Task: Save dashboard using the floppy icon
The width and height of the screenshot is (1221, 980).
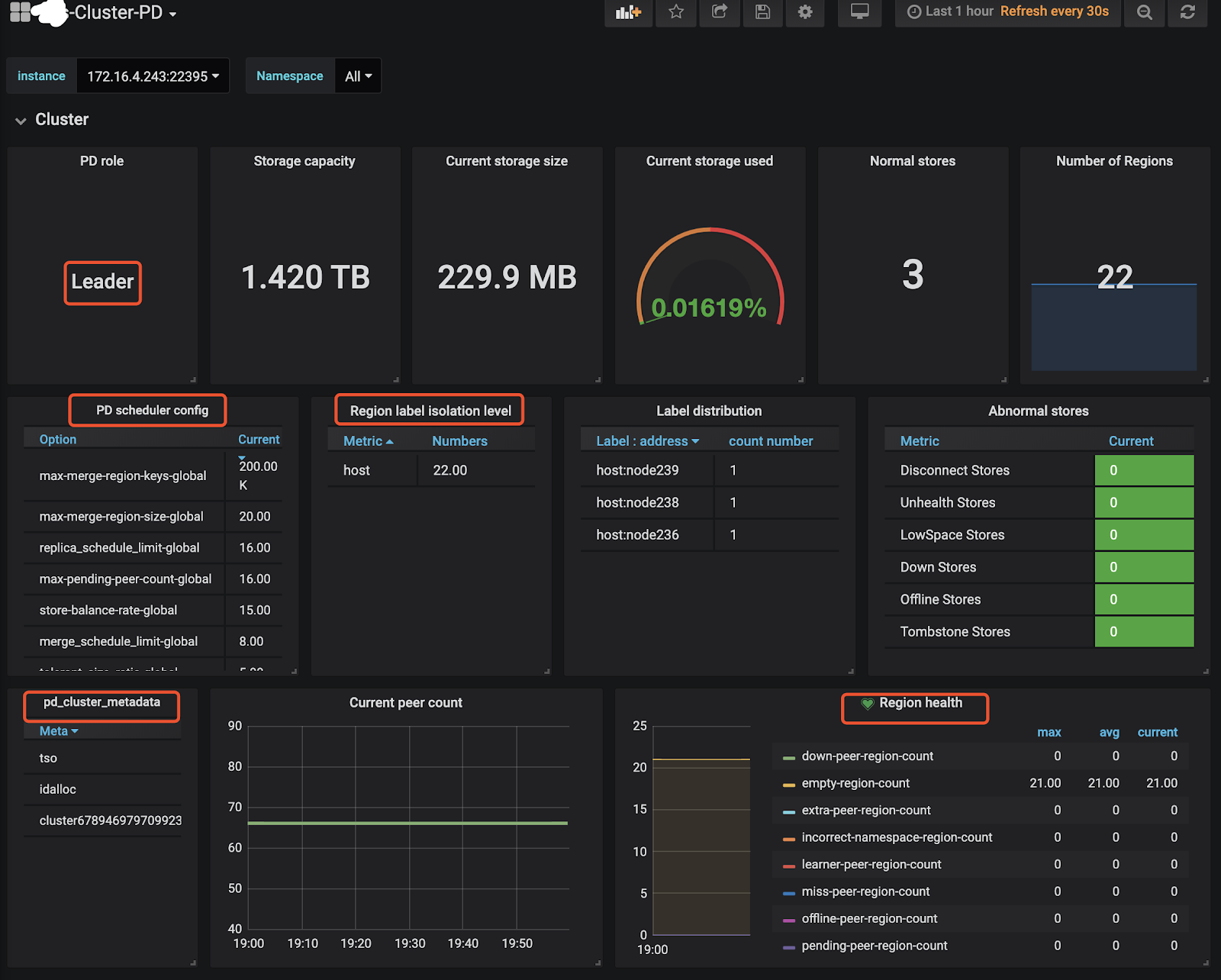Action: [762, 12]
